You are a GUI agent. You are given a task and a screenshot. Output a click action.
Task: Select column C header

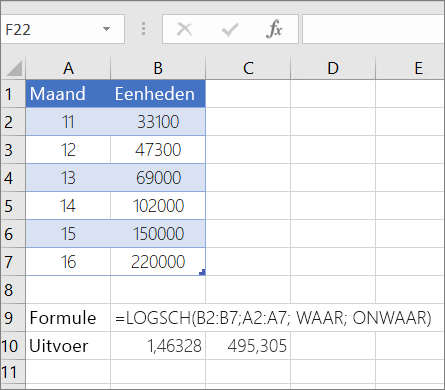248,68
